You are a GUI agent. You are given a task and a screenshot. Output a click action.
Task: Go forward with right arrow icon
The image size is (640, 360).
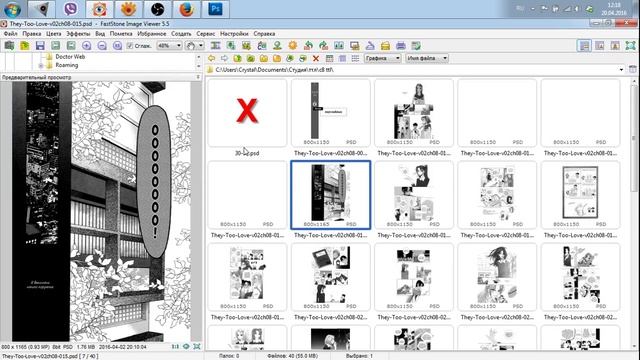tap(224, 58)
